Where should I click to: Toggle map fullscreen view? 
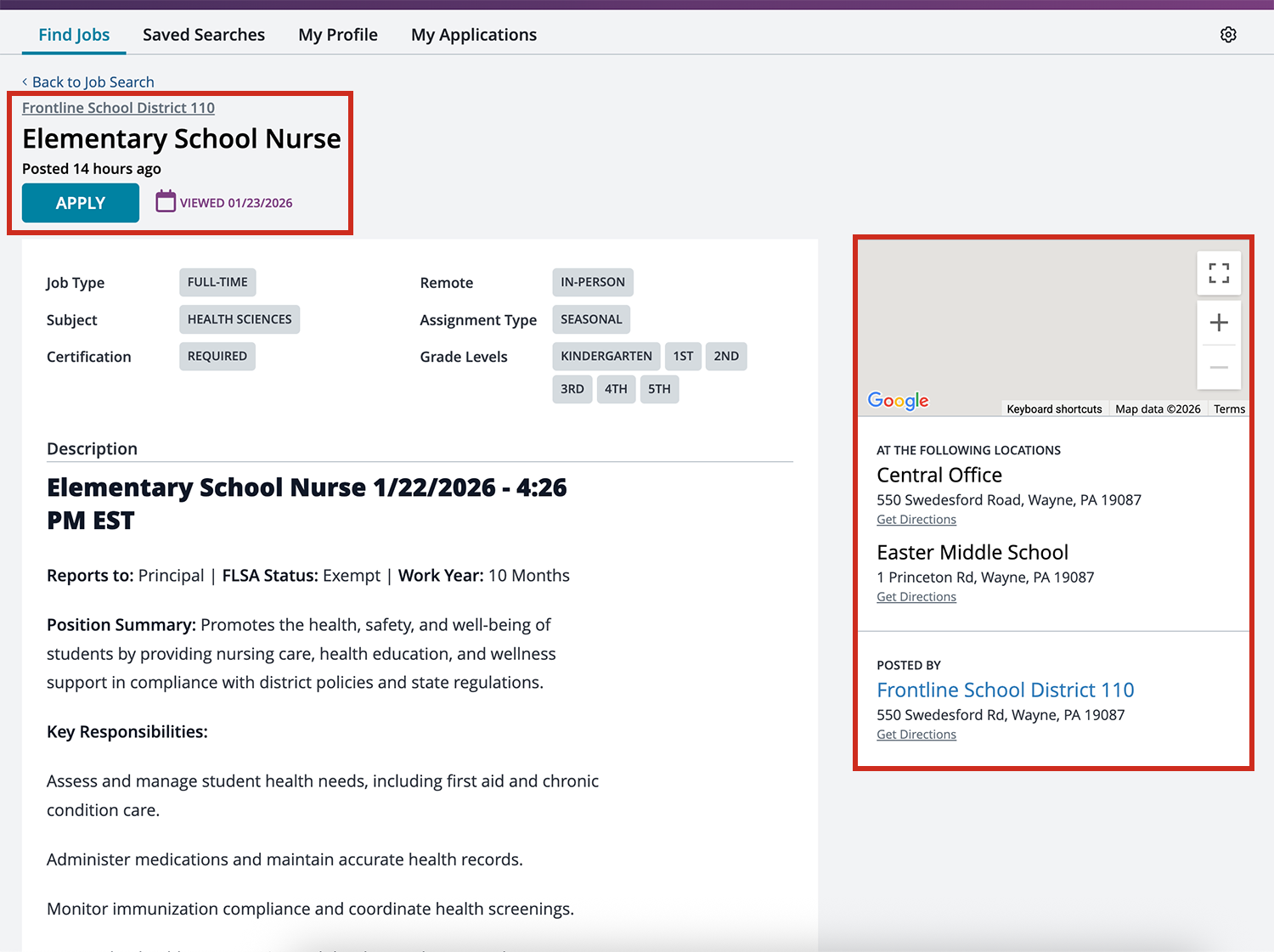pos(1219,273)
